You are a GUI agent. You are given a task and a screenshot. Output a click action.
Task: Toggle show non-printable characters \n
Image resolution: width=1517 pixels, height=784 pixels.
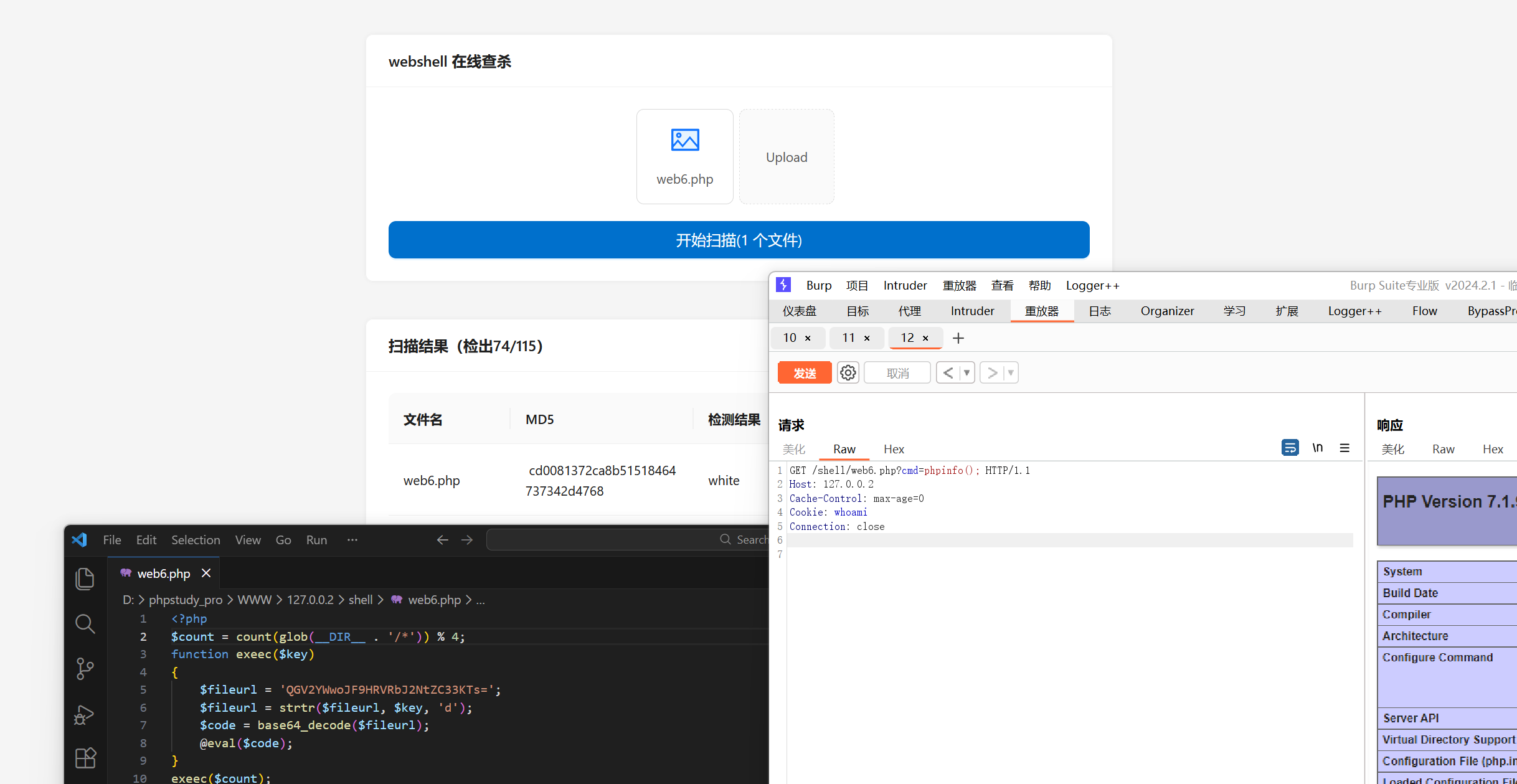(x=1317, y=448)
